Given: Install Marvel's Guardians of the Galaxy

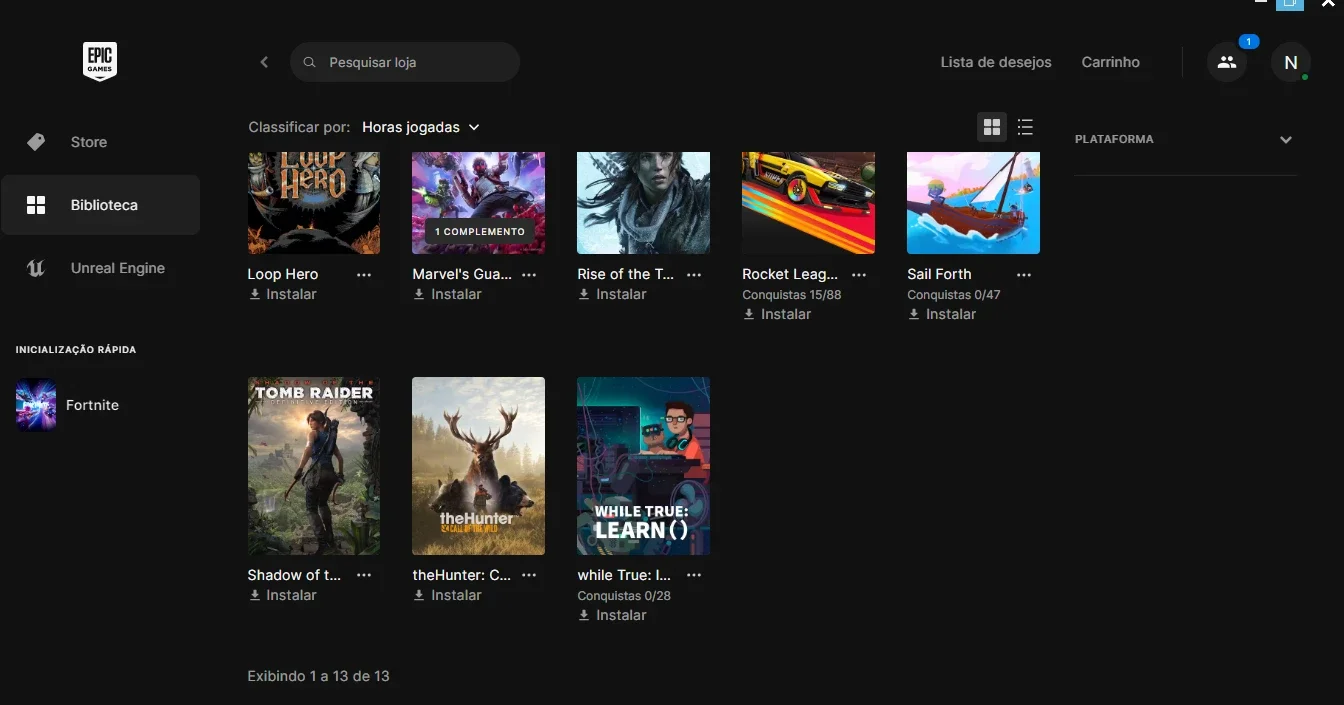Looking at the screenshot, I should 447,294.
